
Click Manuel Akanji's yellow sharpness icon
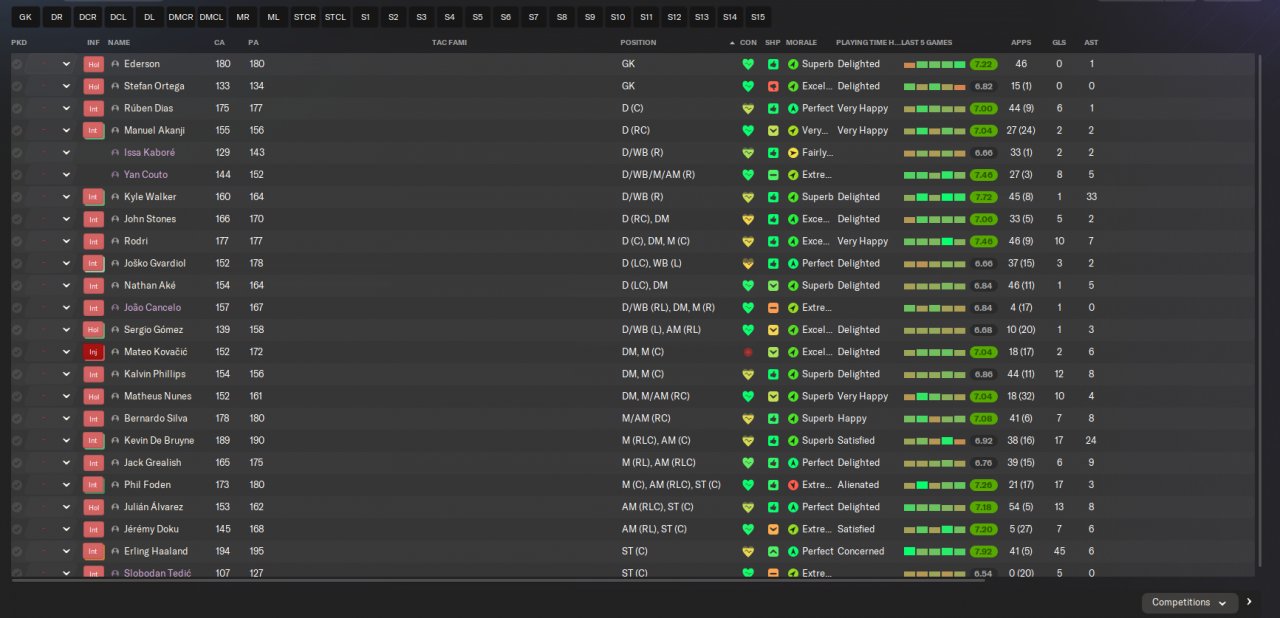773,130
